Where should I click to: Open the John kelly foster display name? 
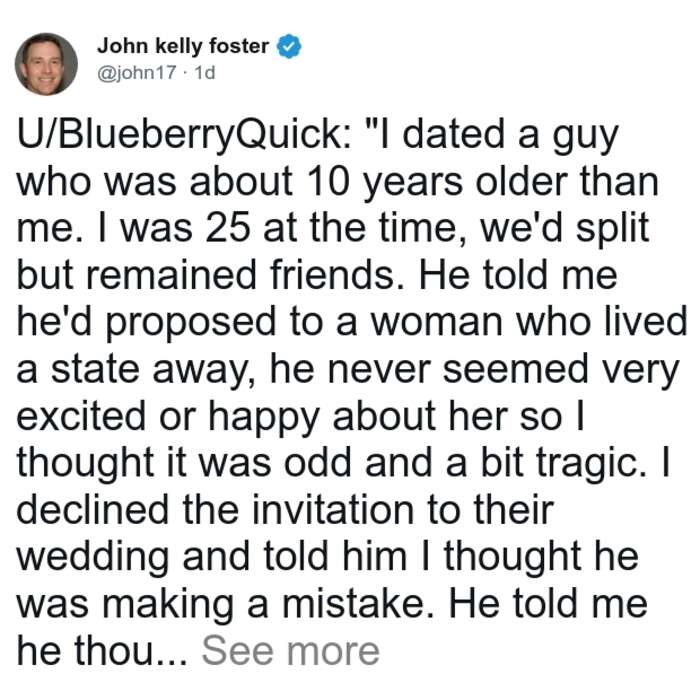coord(183,46)
